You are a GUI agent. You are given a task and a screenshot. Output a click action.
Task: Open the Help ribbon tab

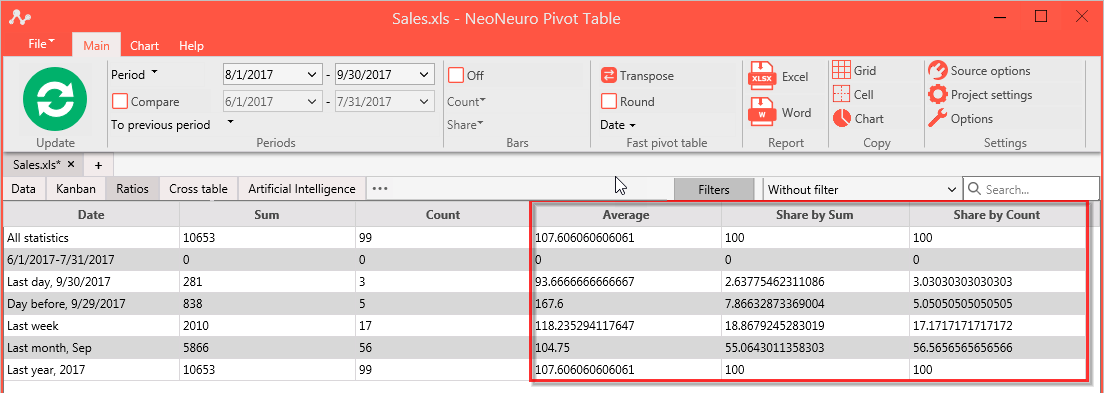191,46
